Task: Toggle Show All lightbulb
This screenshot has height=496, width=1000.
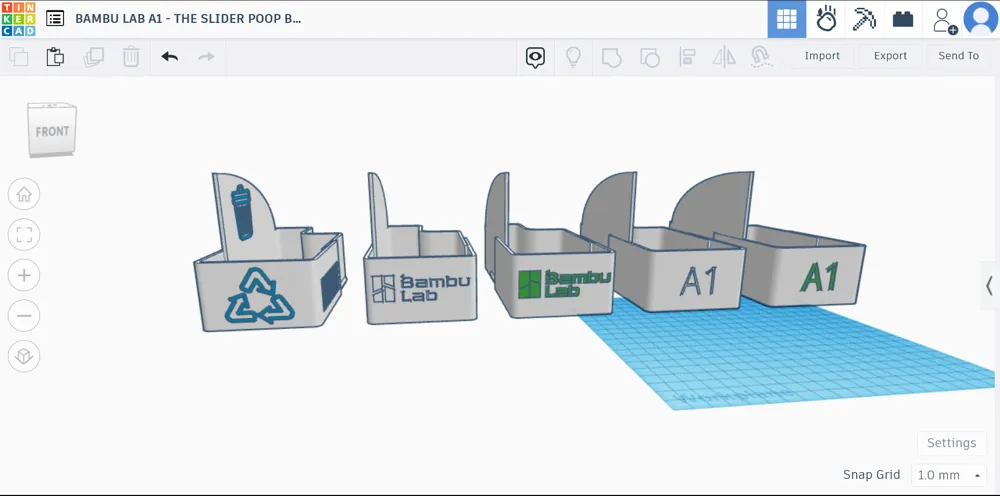Action: click(573, 57)
